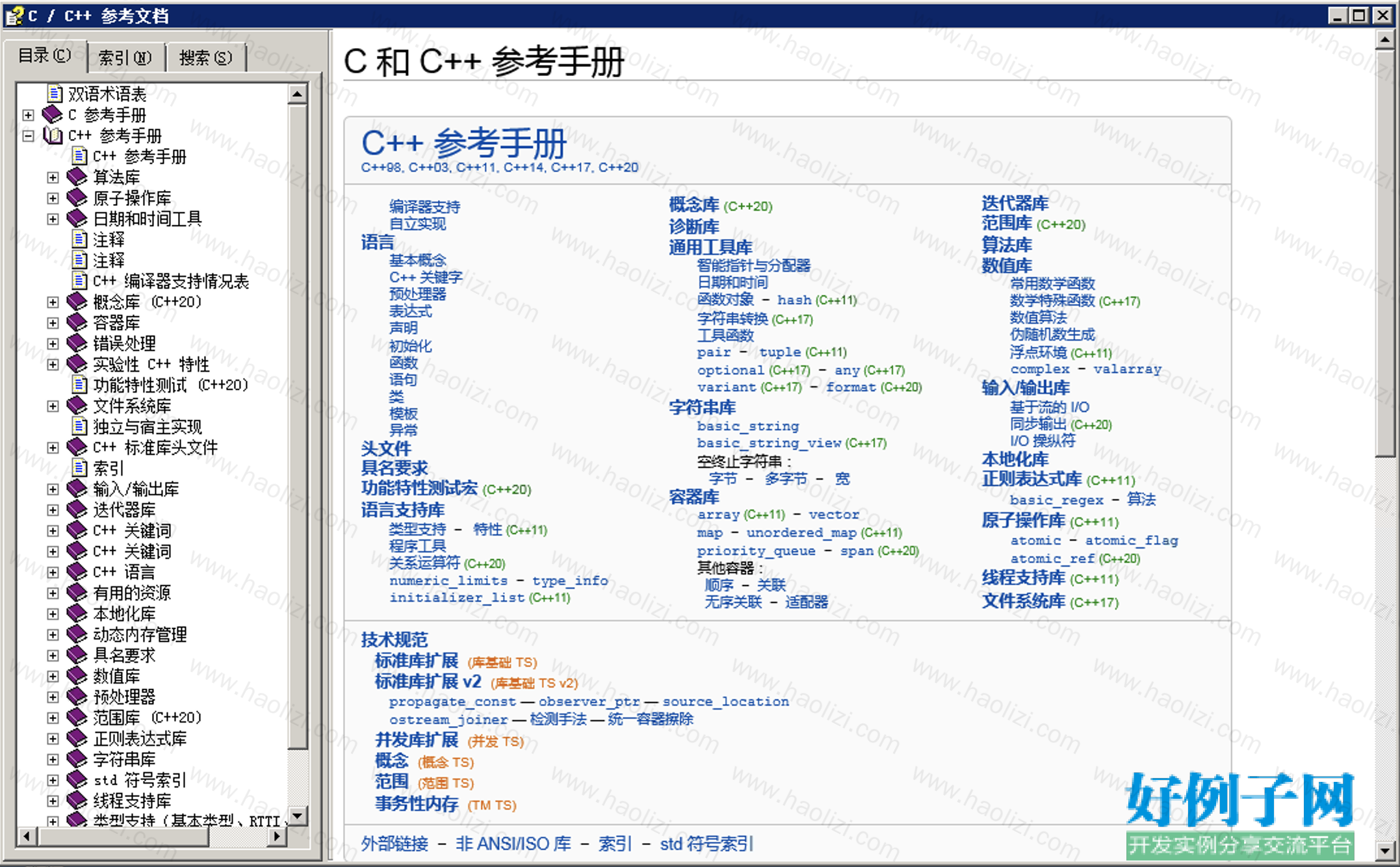Viewport: 1400px width, 867px height.
Task: Open the 编译器支持 link
Action: 424,207
